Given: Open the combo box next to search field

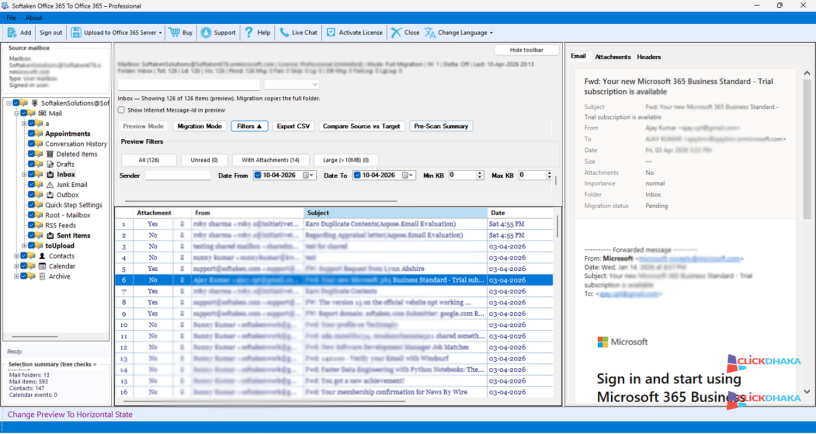Looking at the screenshot, I should [x=291, y=84].
